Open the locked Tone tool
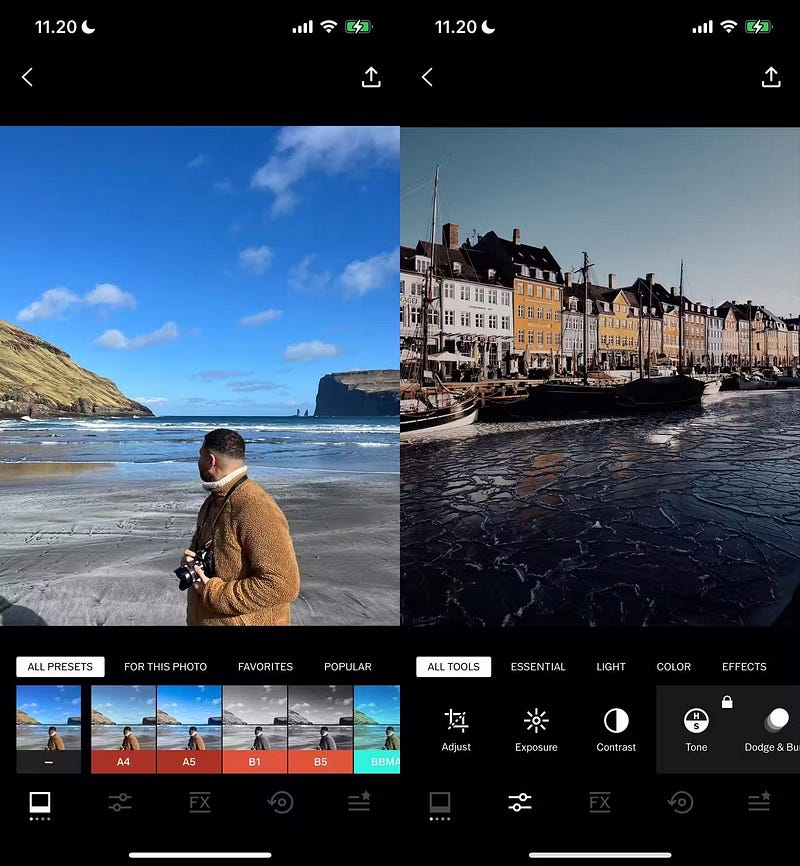The width and height of the screenshot is (800, 866). tap(696, 729)
